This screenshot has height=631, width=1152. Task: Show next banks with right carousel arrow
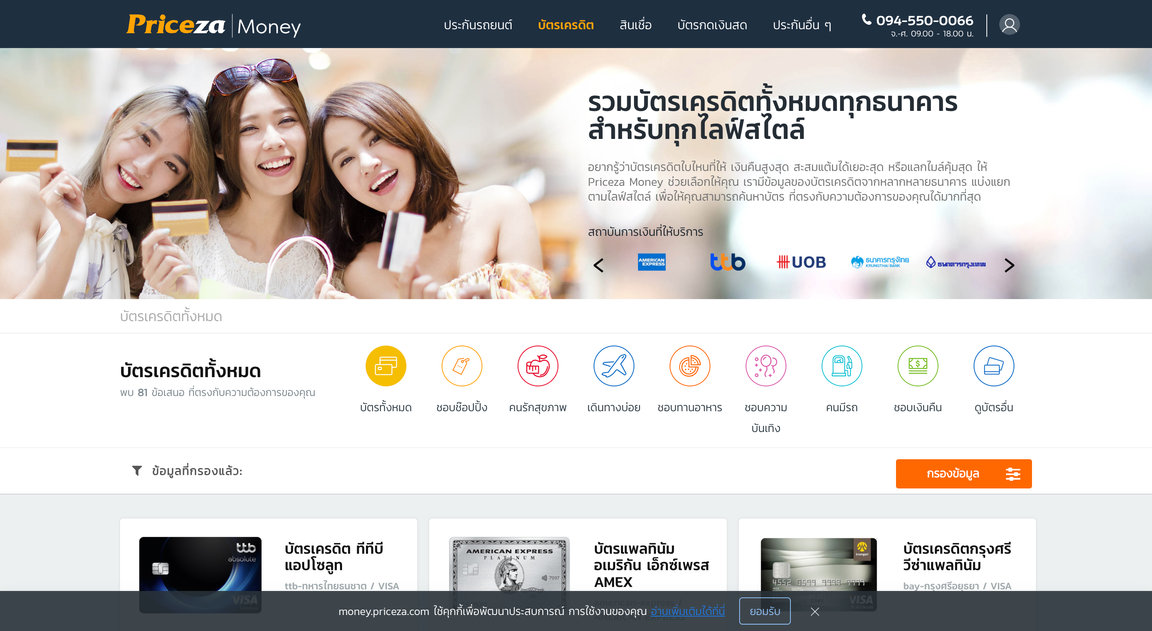[x=1009, y=265]
